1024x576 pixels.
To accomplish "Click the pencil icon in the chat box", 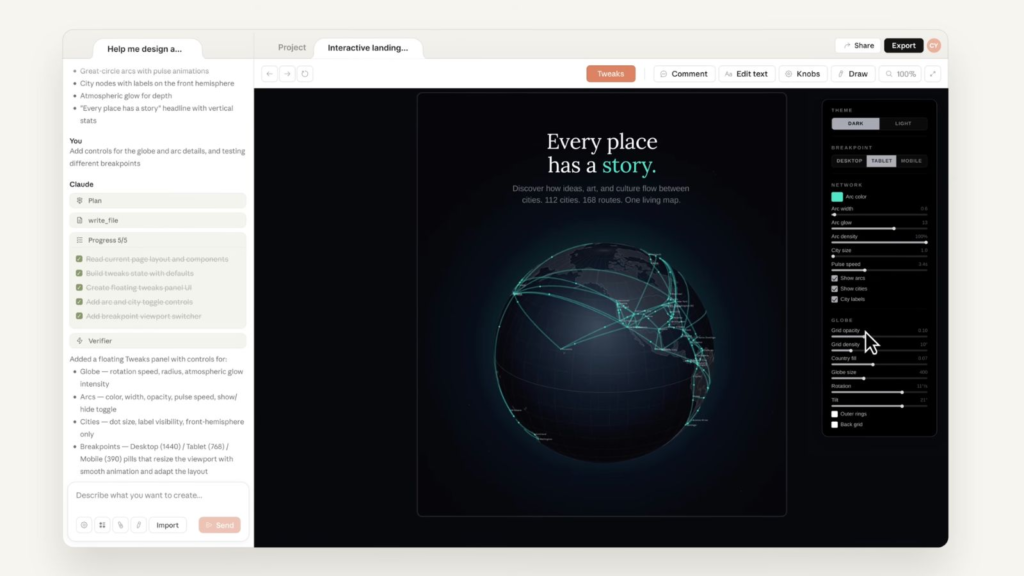I will click(138, 525).
